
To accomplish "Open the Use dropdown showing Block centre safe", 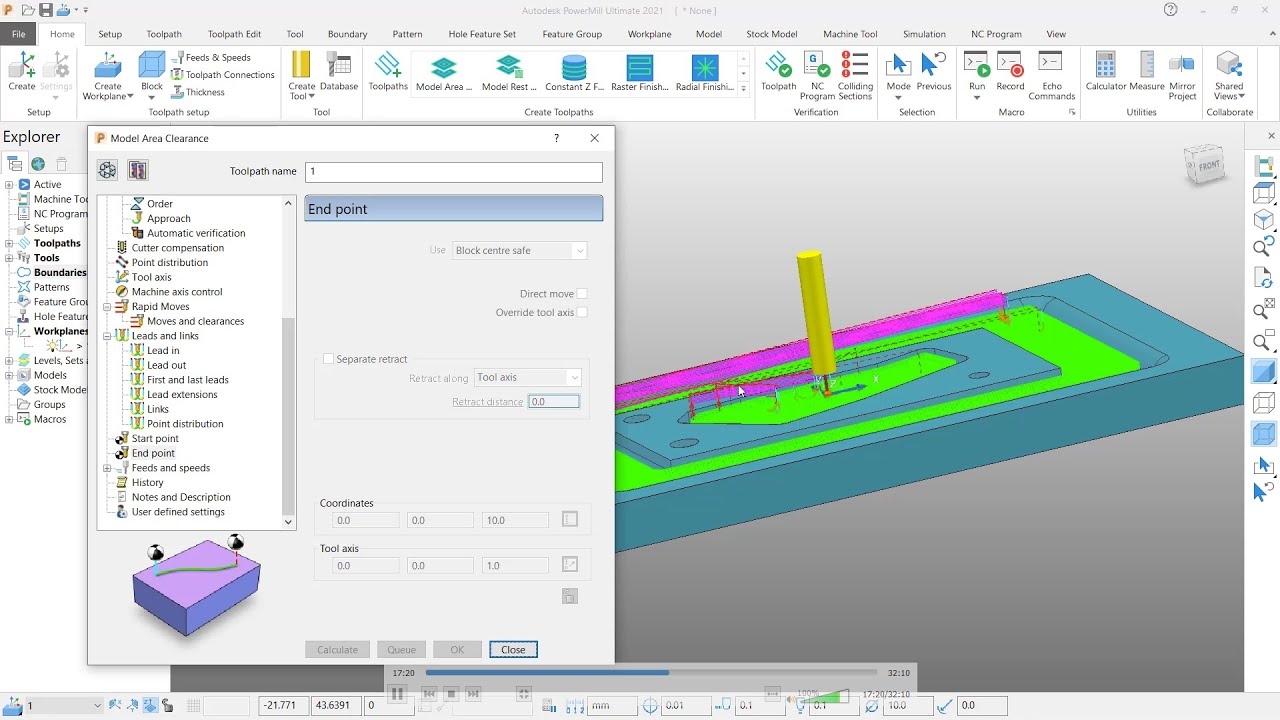I will click(x=519, y=251).
